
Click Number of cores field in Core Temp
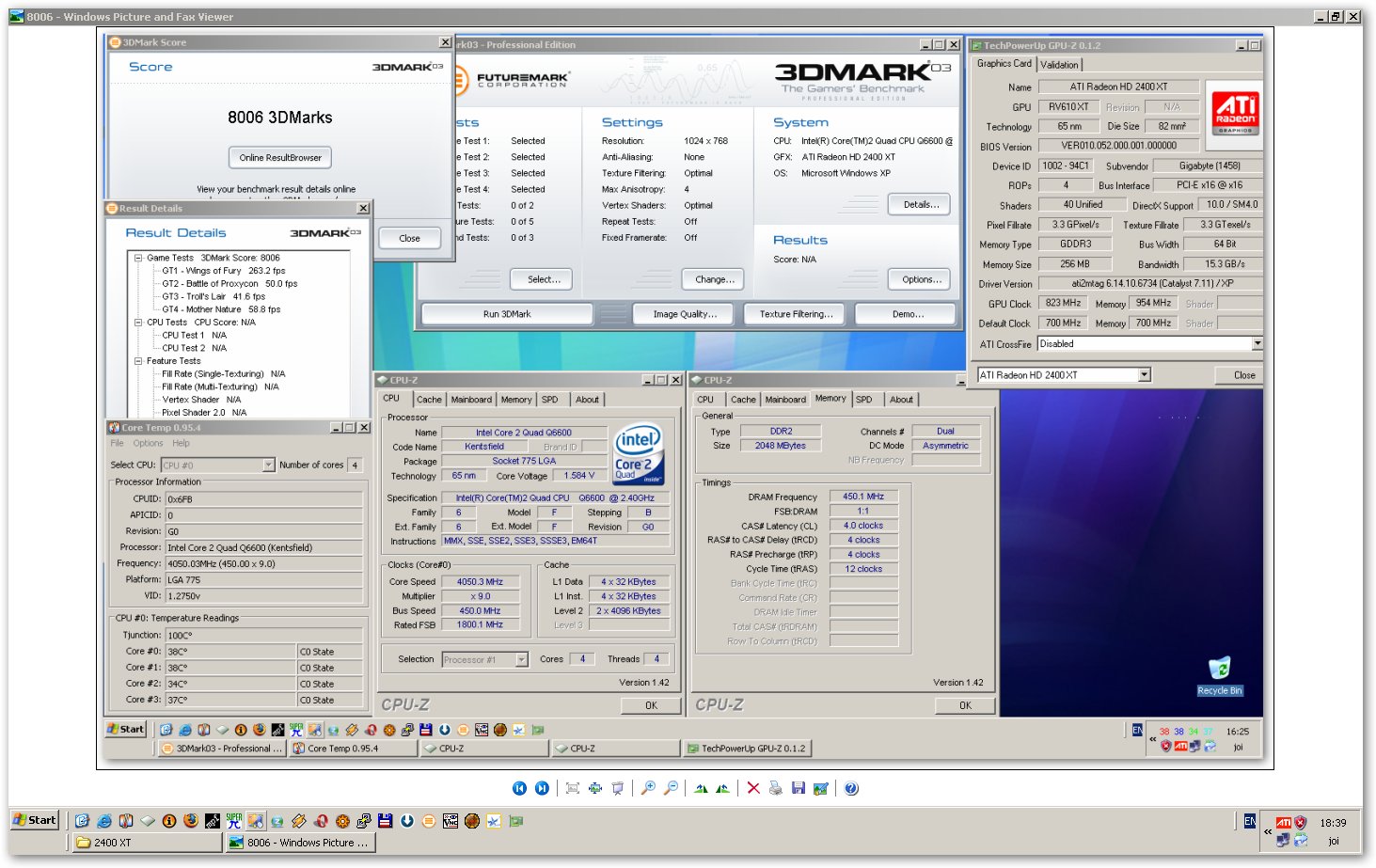355,466
